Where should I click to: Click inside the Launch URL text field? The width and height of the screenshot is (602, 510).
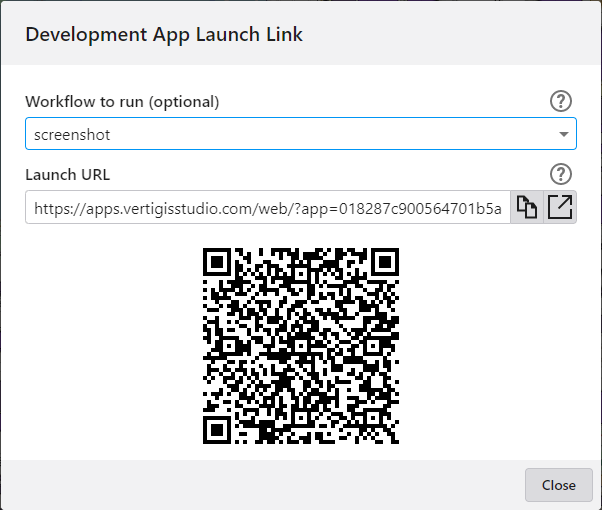point(267,208)
